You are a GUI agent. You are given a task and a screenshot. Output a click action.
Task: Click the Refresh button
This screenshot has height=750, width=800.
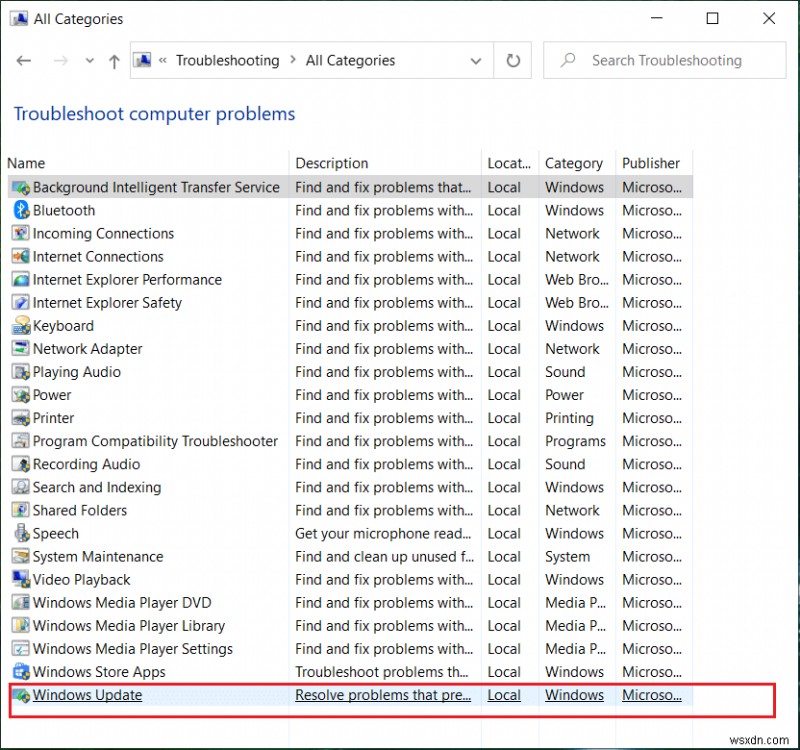pyautogui.click(x=513, y=60)
